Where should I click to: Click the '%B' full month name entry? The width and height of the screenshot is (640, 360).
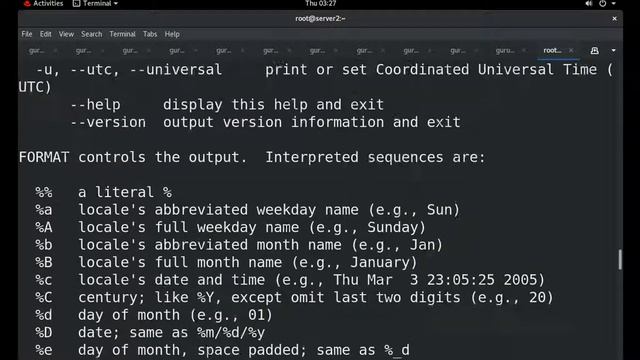click(x=227, y=262)
